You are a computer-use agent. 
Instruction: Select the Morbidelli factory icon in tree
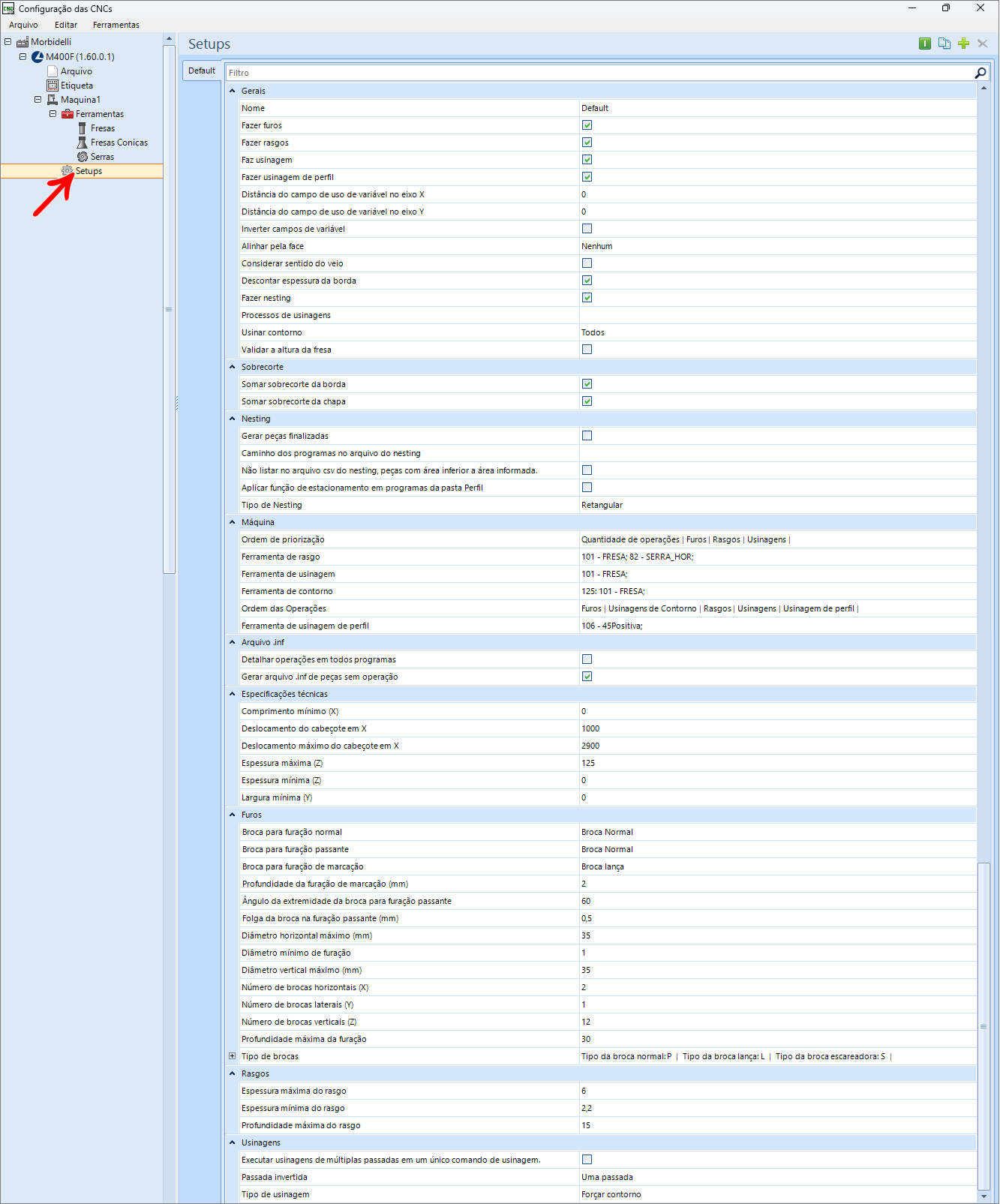(23, 42)
